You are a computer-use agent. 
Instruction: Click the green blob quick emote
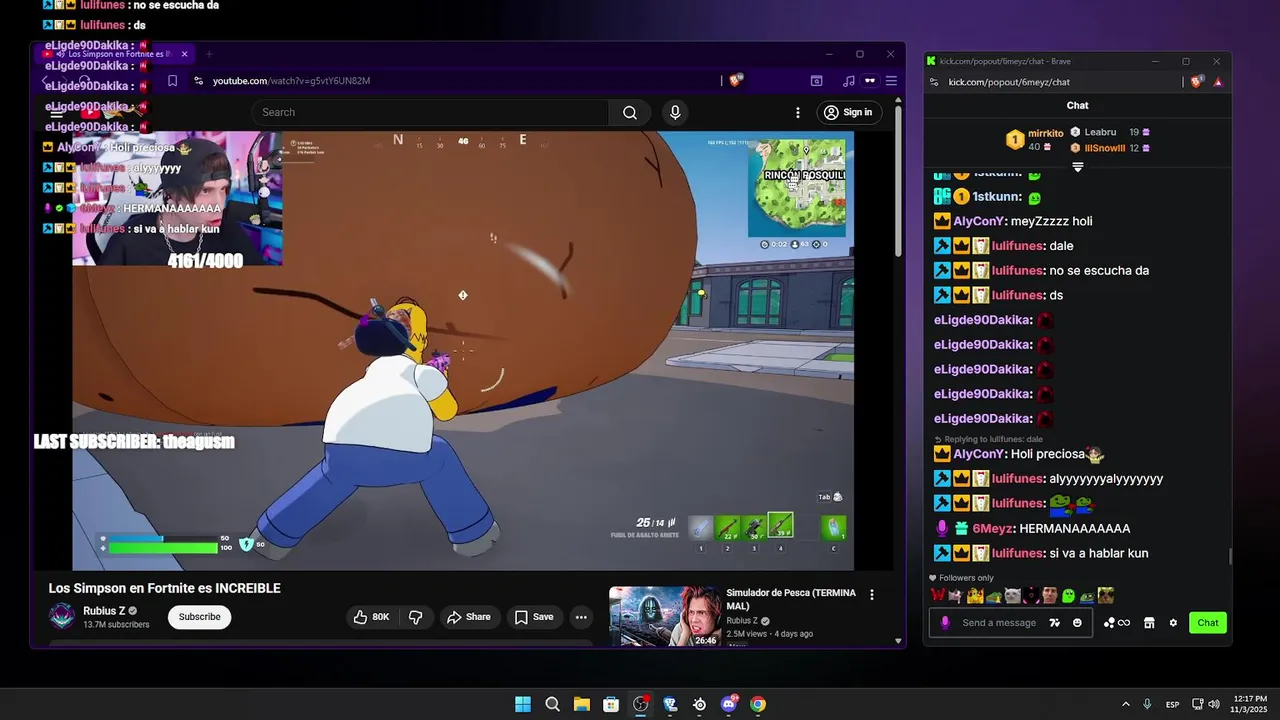(x=1068, y=596)
